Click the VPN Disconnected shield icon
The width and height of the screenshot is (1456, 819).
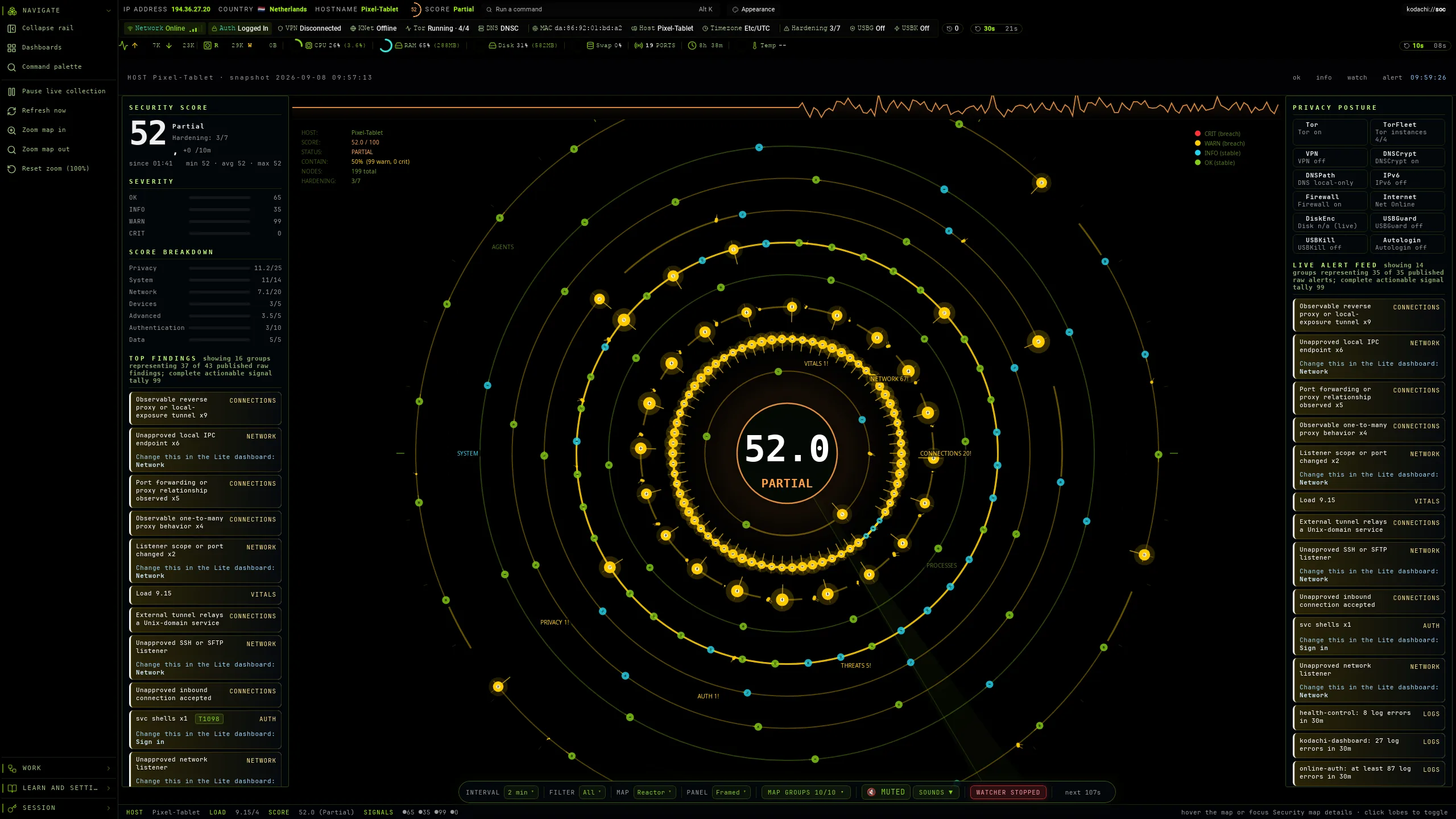(x=280, y=28)
